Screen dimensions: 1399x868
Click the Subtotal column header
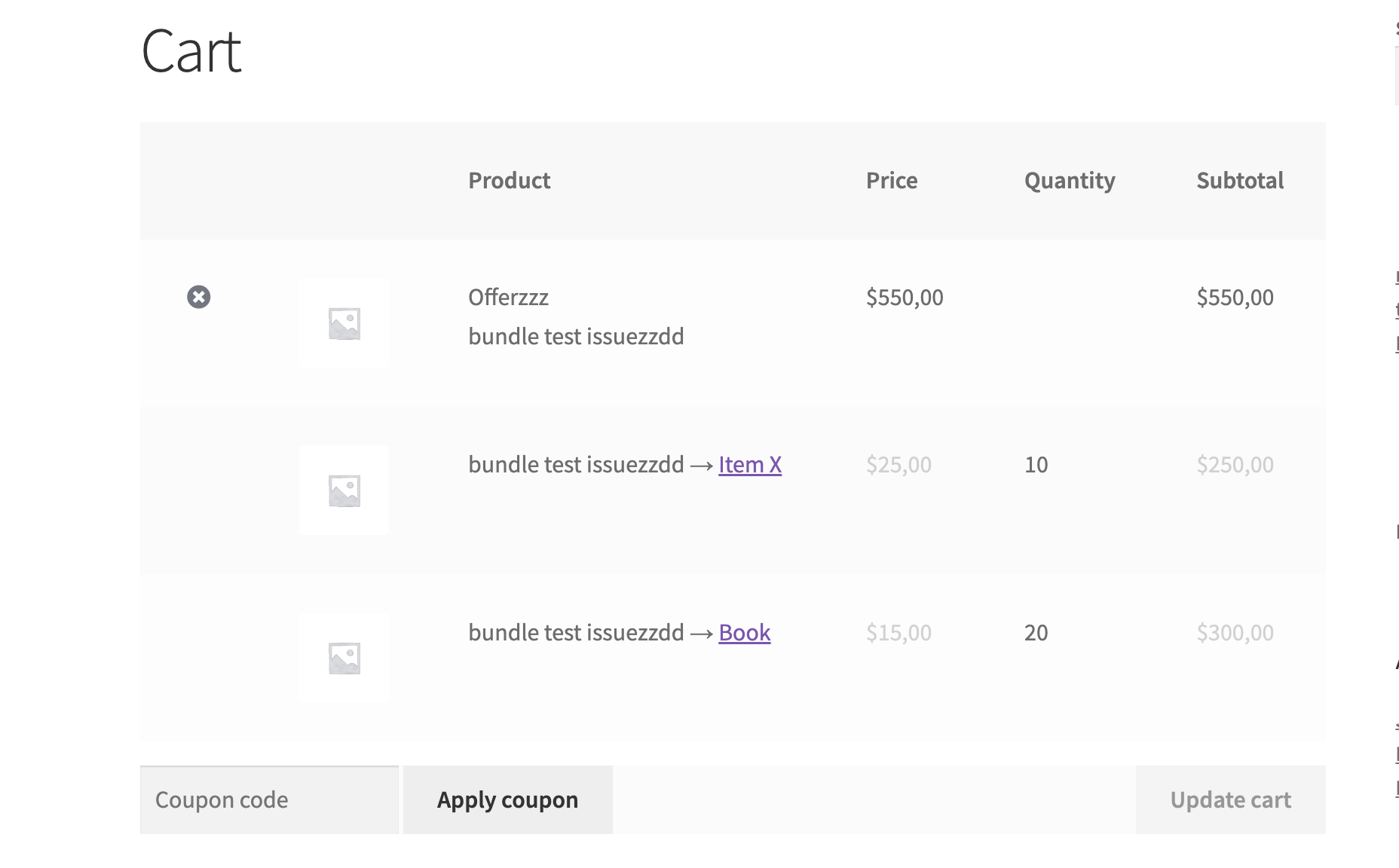pos(1240,181)
